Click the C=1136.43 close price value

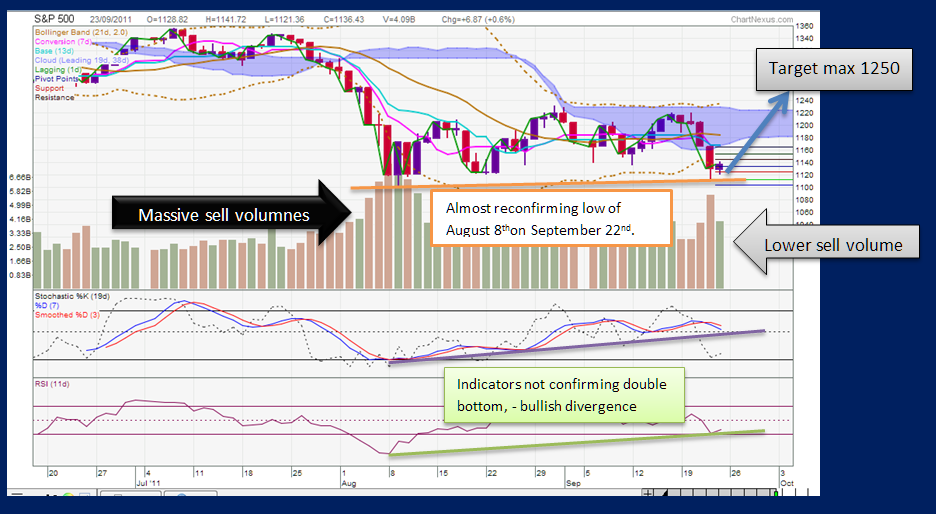pyautogui.click(x=344, y=20)
